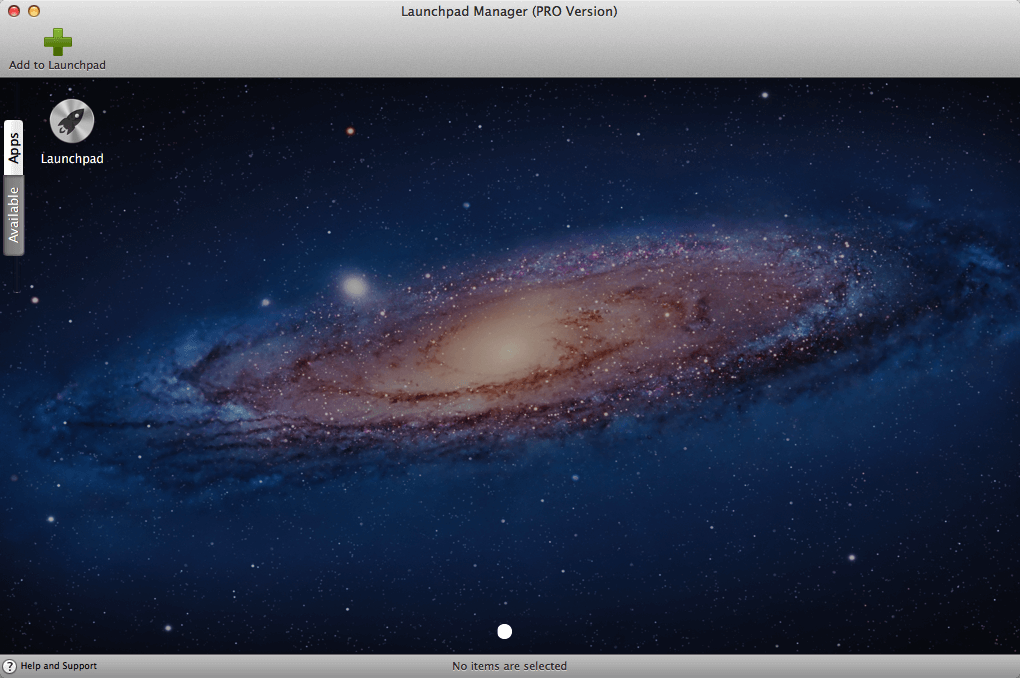Image resolution: width=1020 pixels, height=678 pixels.
Task: Click the large glowing star left of galaxy
Action: [x=355, y=286]
